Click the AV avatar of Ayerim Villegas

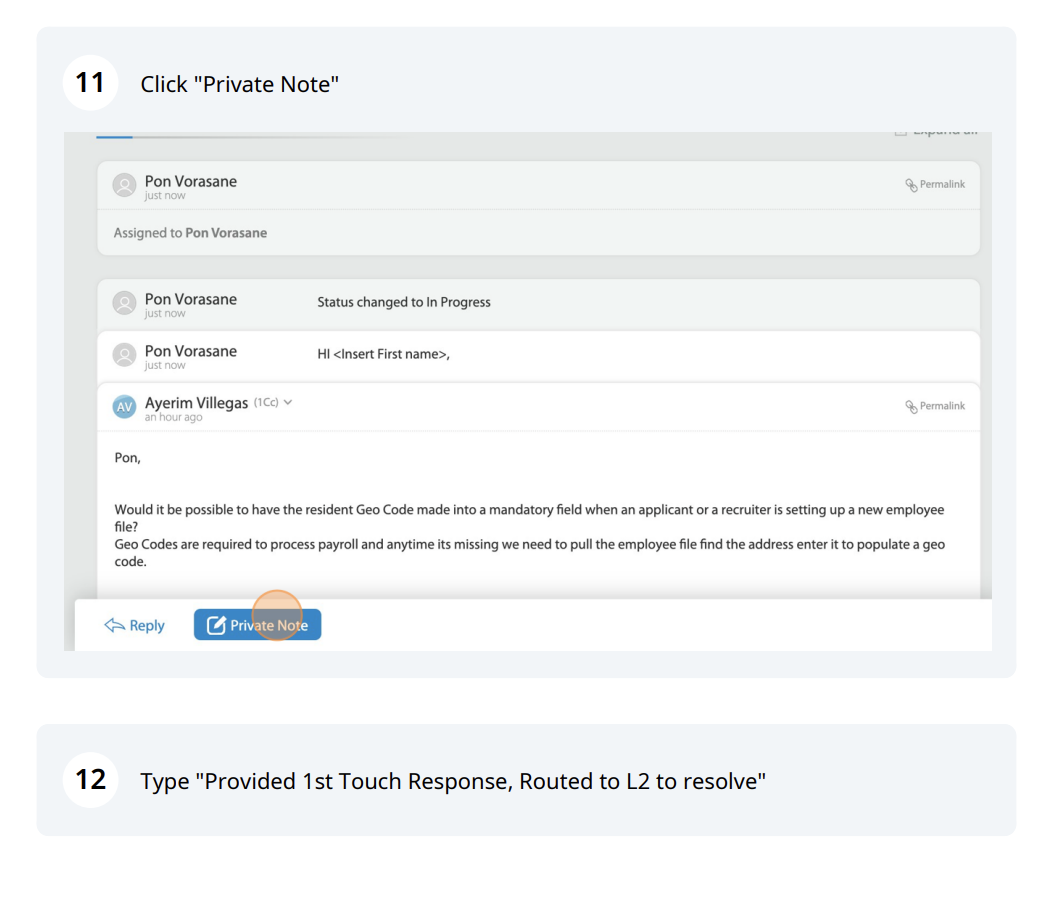[x=124, y=407]
